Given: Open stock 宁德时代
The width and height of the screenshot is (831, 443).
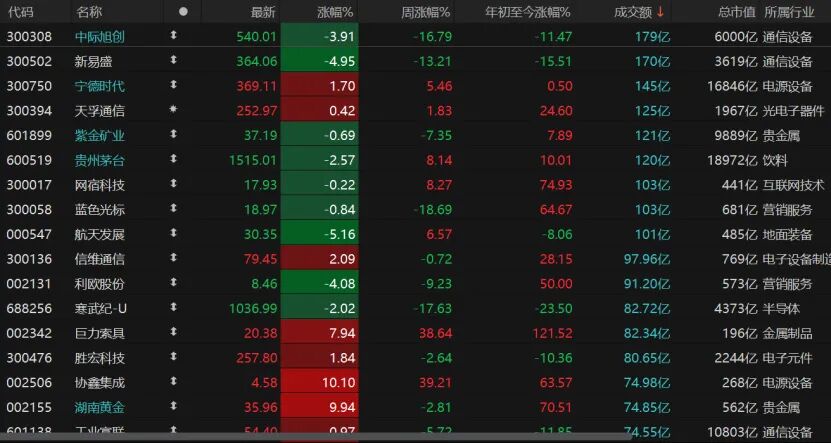Looking at the screenshot, I should coord(100,86).
